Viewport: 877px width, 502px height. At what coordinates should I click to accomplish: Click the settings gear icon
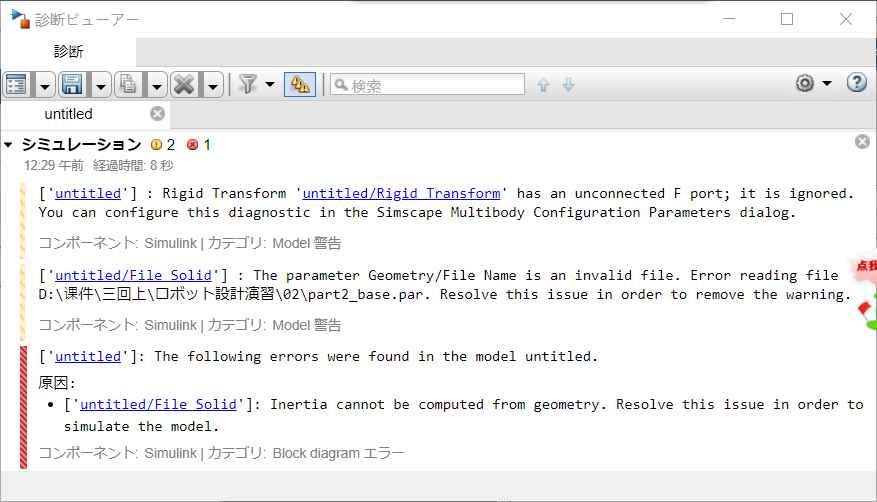tap(804, 83)
